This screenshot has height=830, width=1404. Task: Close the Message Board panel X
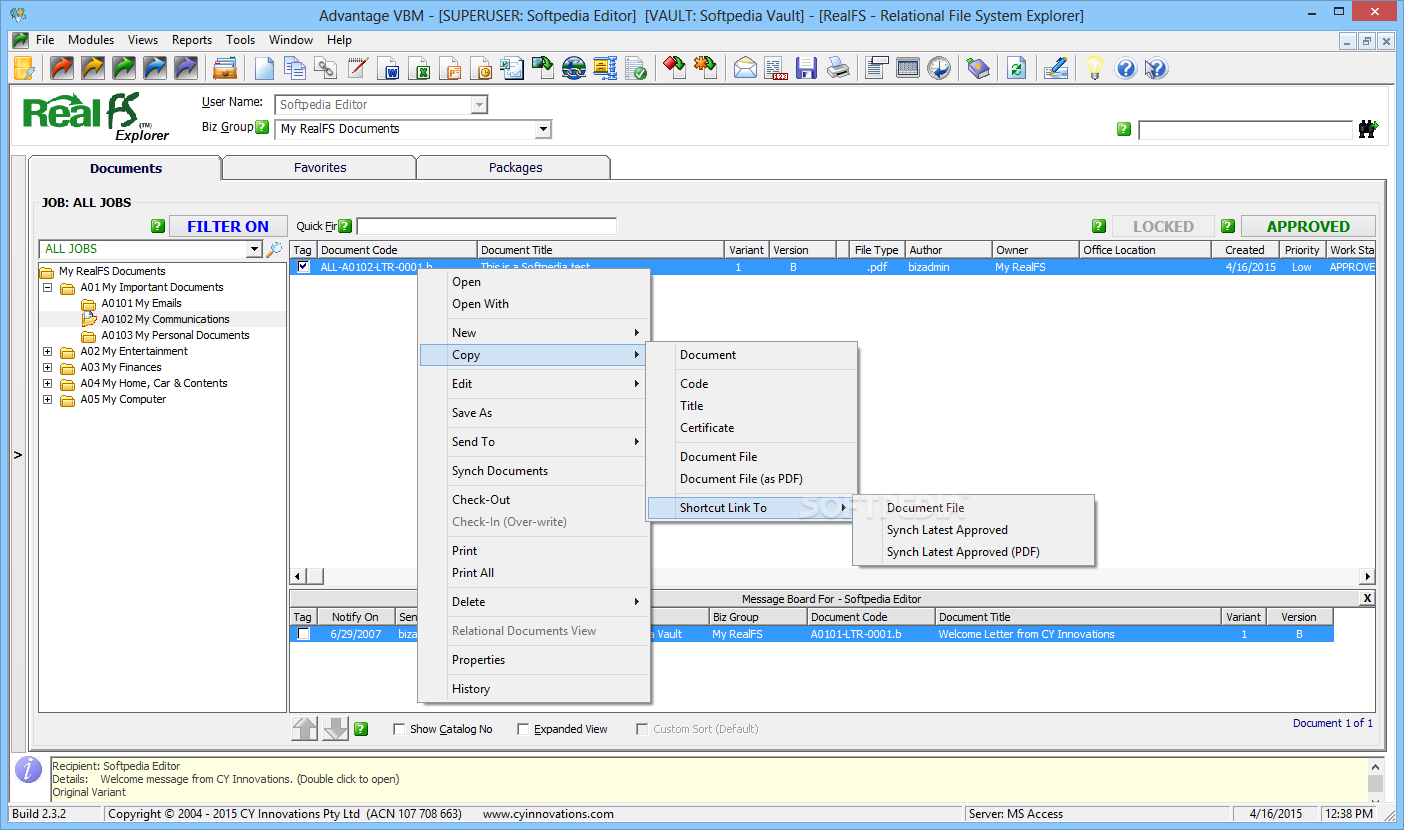[x=1367, y=598]
